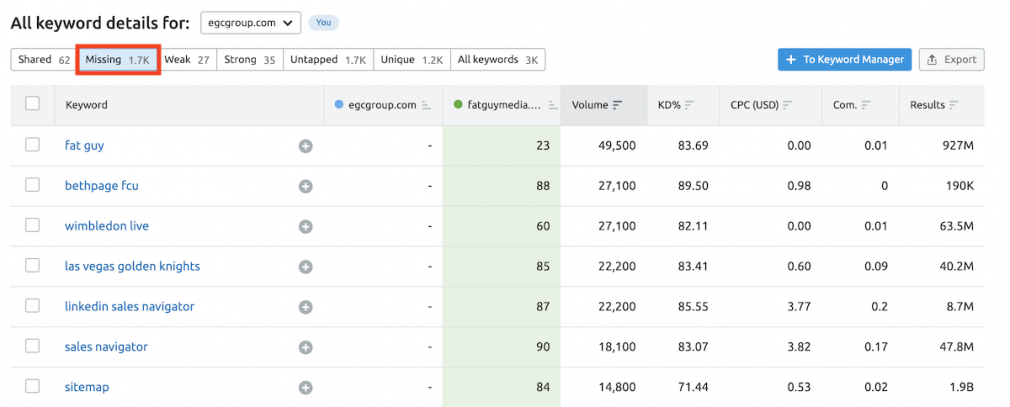Sort by KD% column sort icon
1010x407 pixels.
click(689, 105)
